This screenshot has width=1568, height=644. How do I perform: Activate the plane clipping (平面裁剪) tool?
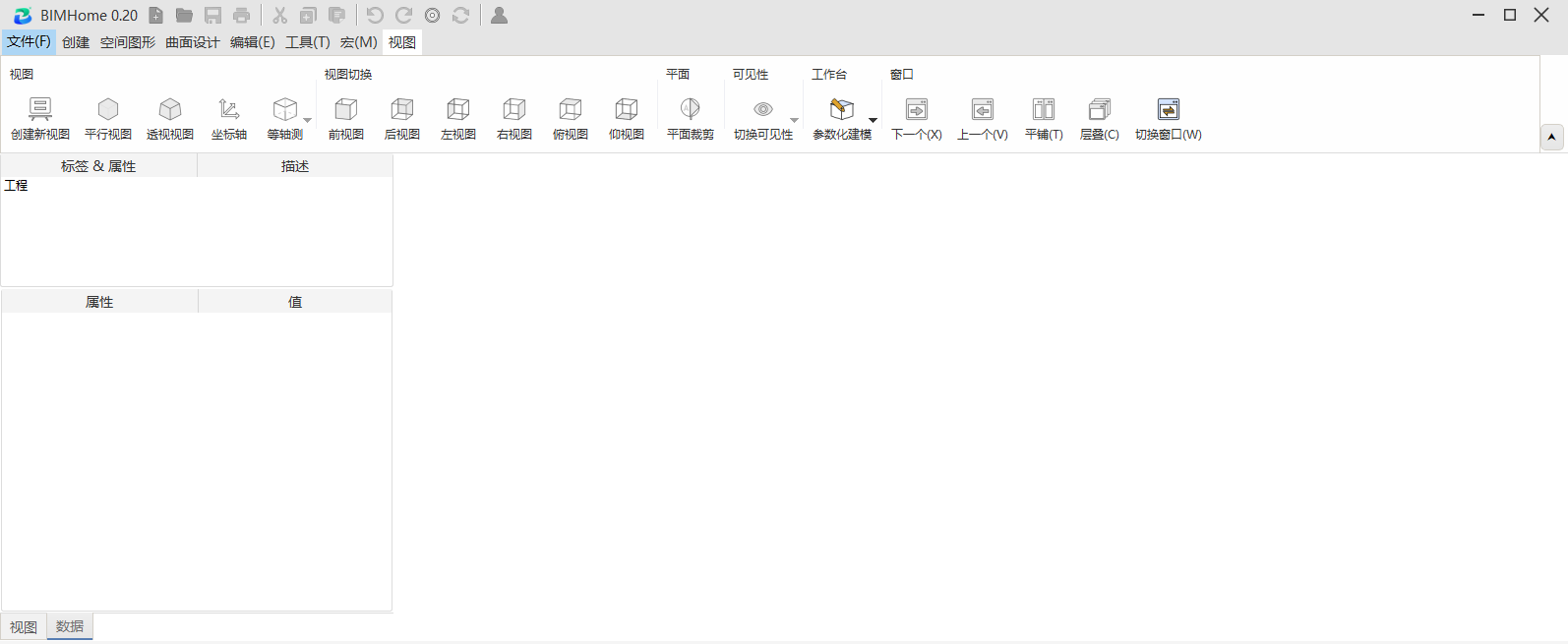(x=691, y=109)
